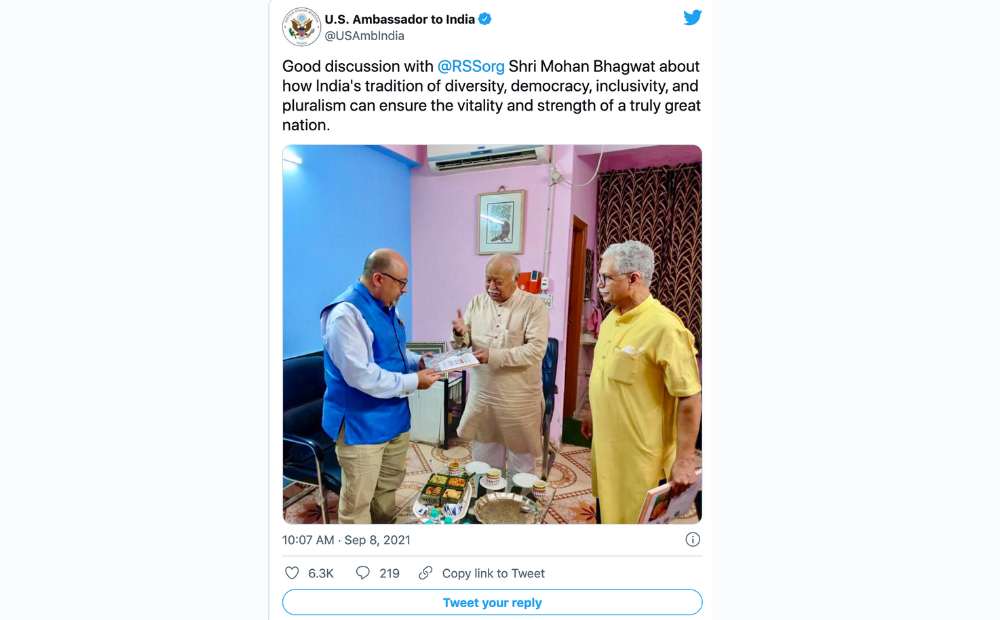Click the @USAmbIndia handle
The image size is (1000, 620).
coord(364,36)
